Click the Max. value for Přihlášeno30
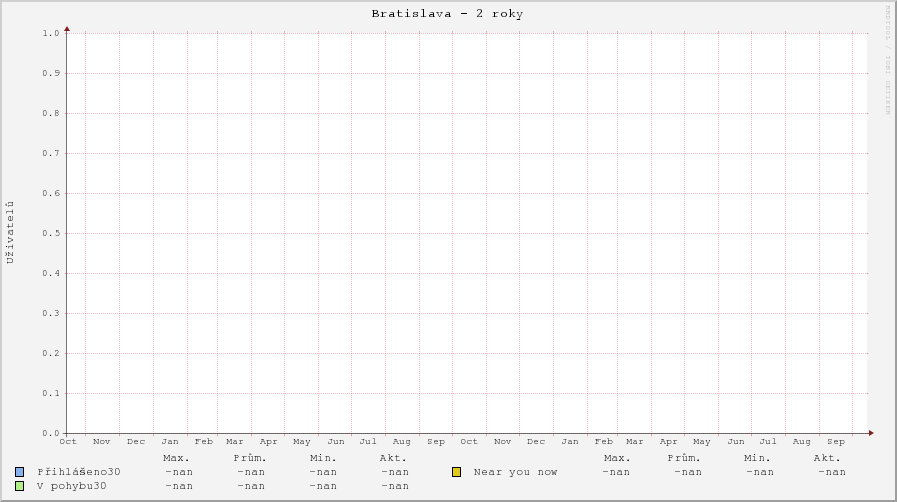The image size is (897, 502). point(179,472)
